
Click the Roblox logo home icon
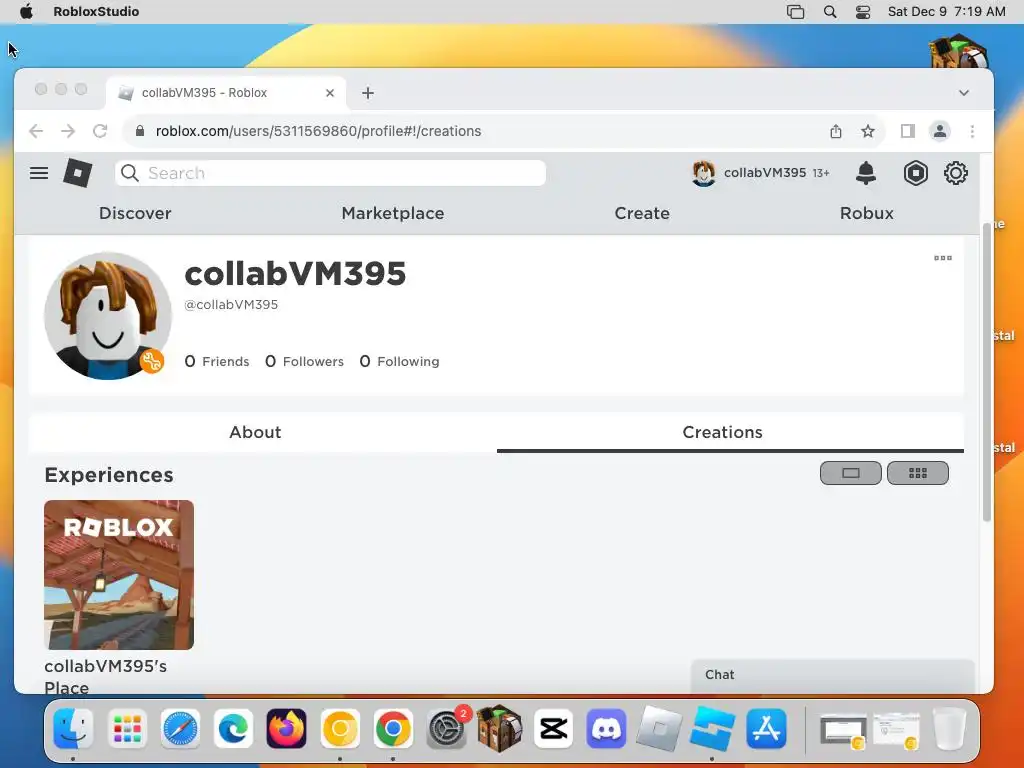click(x=78, y=173)
